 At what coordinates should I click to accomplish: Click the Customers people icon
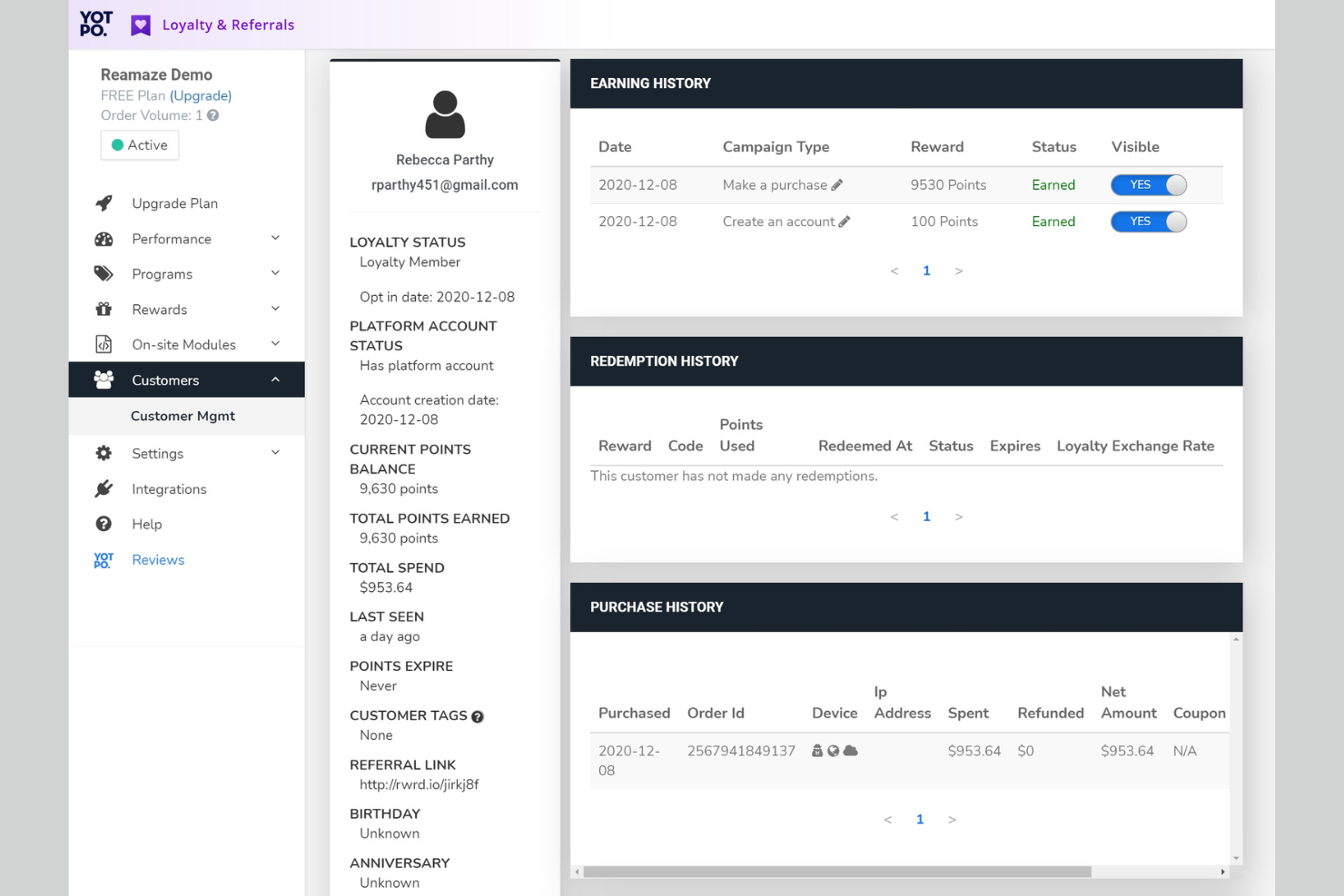(x=104, y=380)
